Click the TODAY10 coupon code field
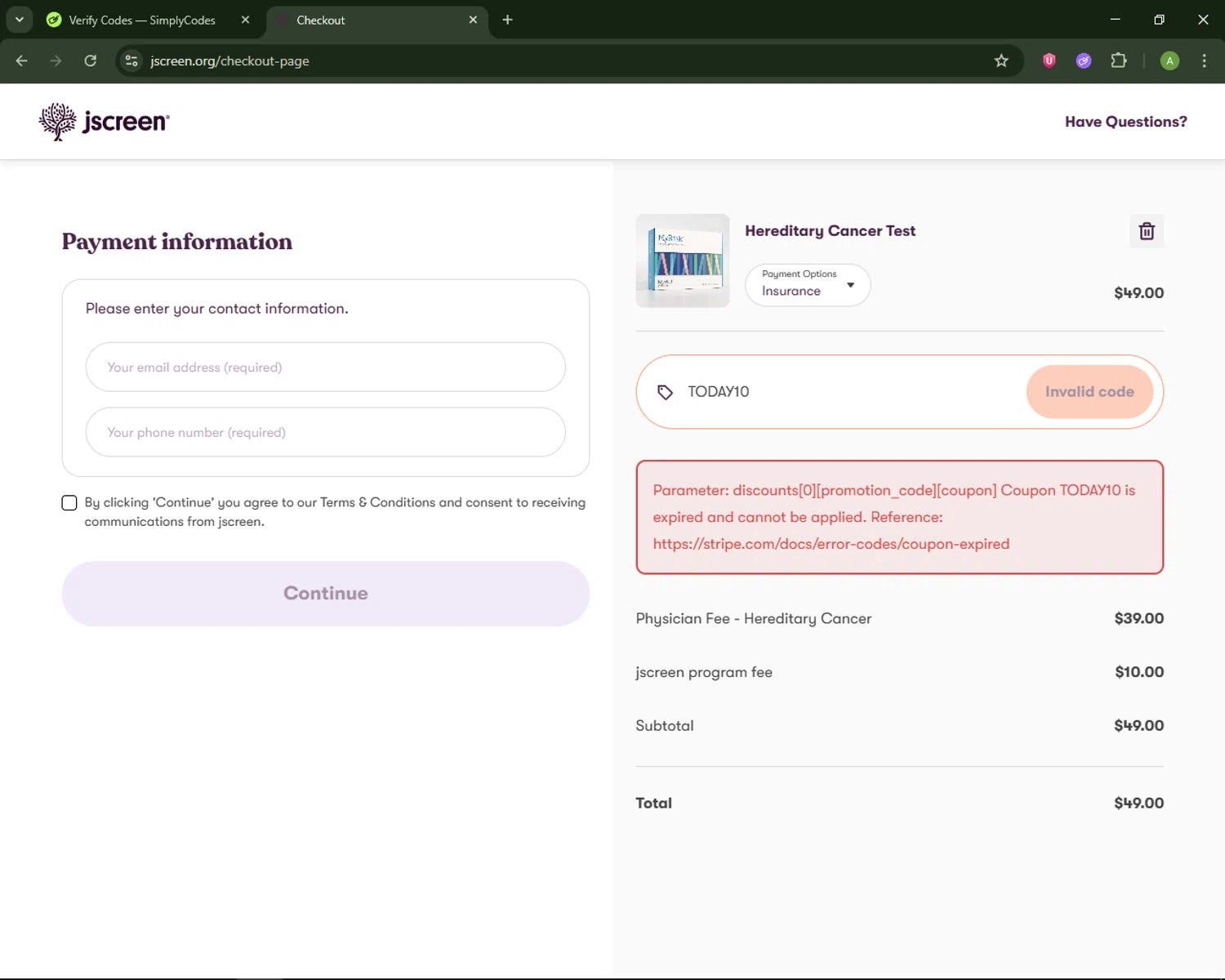1225x980 pixels. click(849, 392)
